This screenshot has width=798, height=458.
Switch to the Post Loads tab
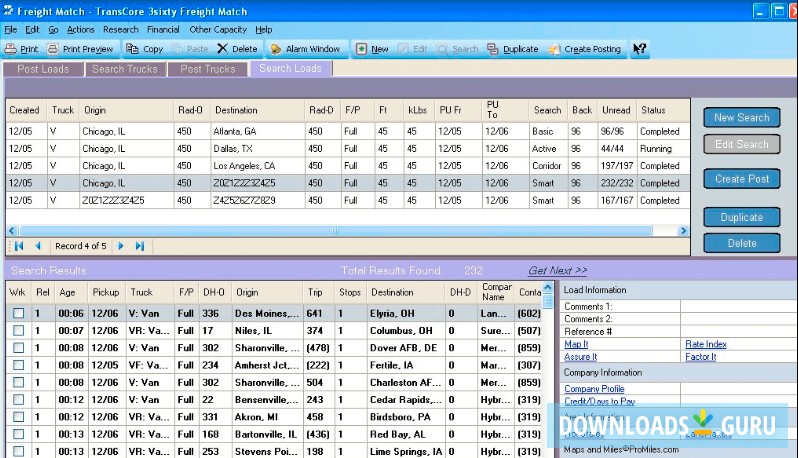(x=42, y=69)
